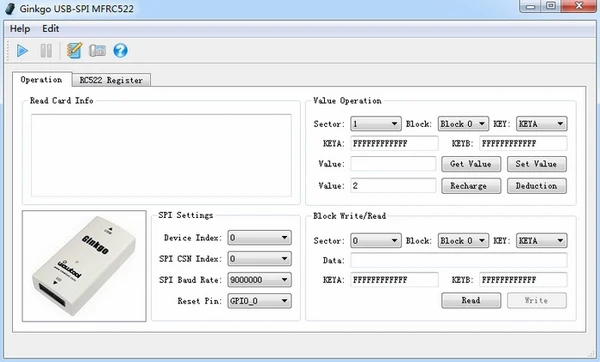Switch to the RC522 Register tab
Screen dimensions: 600x362
pos(111,80)
